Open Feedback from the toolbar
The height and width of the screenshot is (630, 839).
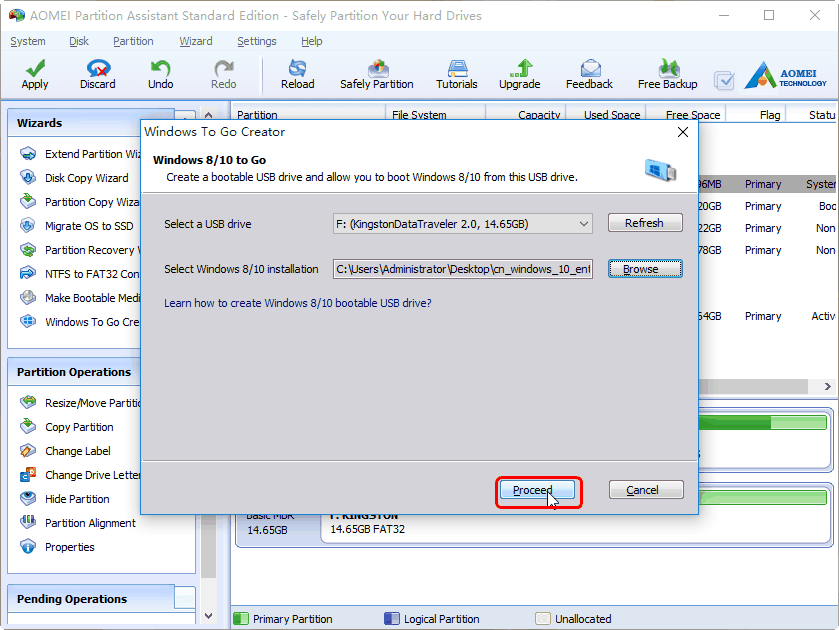(x=589, y=74)
